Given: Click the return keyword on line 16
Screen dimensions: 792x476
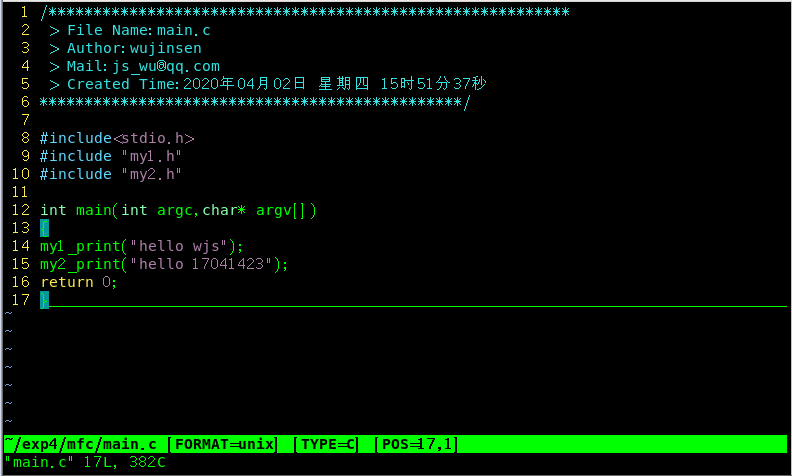Looking at the screenshot, I should click(67, 282).
